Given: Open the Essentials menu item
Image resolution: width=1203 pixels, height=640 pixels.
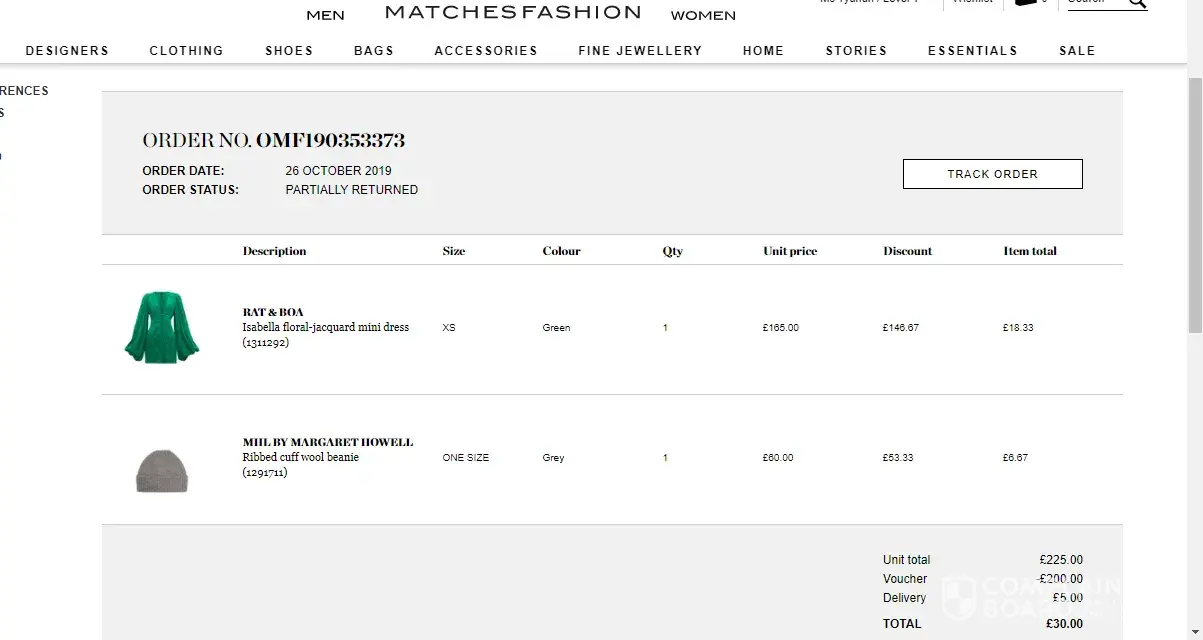Looking at the screenshot, I should [x=972, y=51].
